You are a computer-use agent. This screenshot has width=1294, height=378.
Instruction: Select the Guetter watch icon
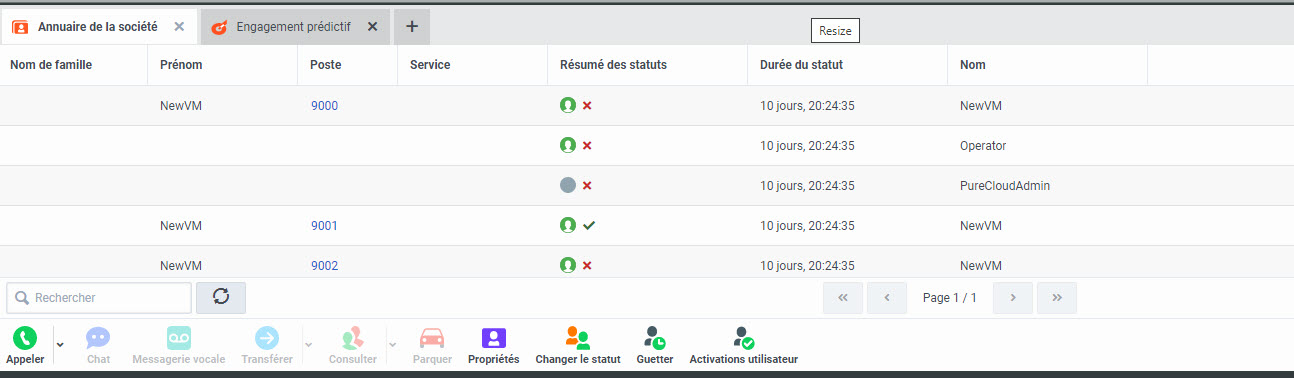(655, 338)
